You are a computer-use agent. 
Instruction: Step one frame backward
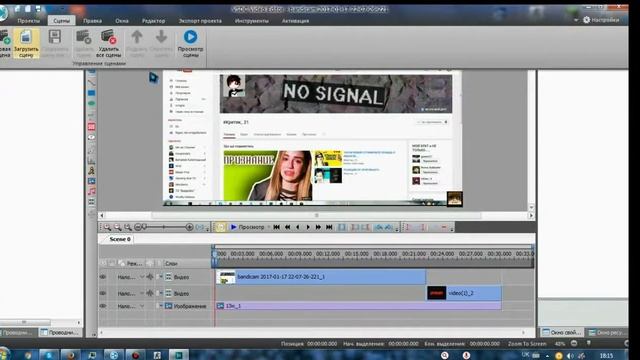point(298,227)
